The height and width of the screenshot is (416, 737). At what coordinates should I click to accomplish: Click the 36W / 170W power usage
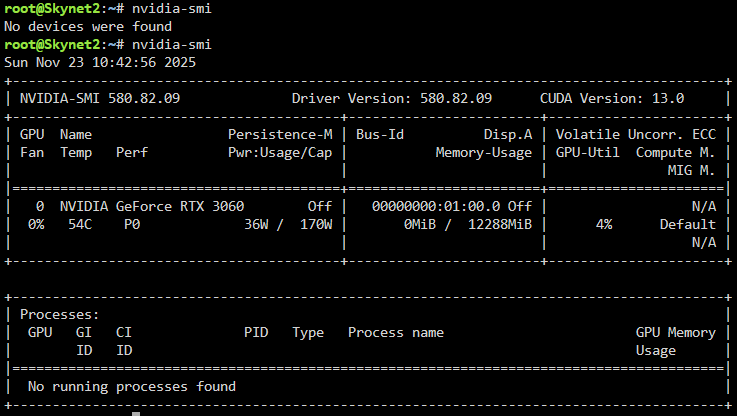[288, 224]
